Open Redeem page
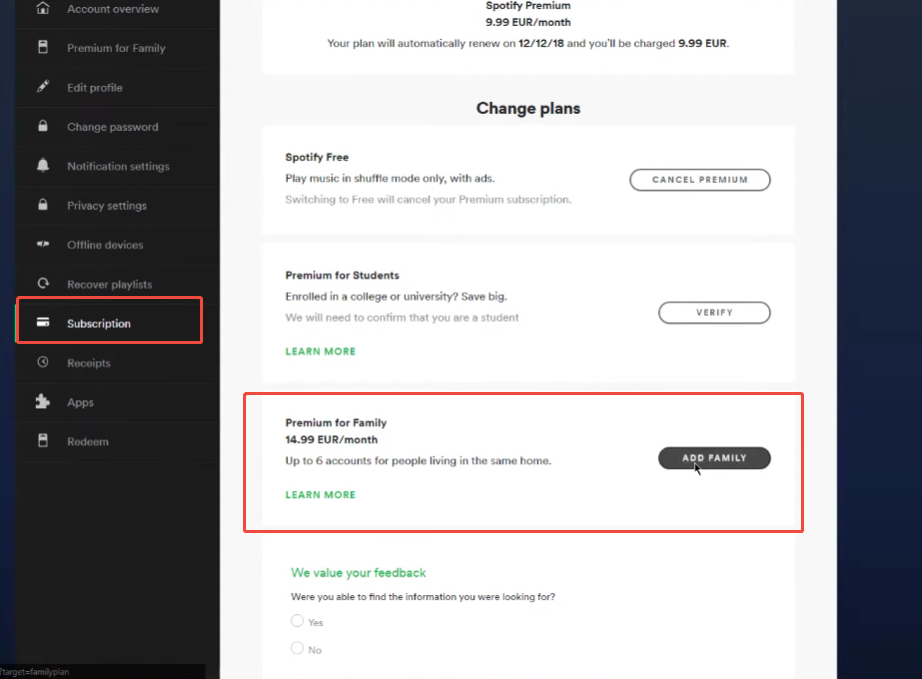 [88, 441]
